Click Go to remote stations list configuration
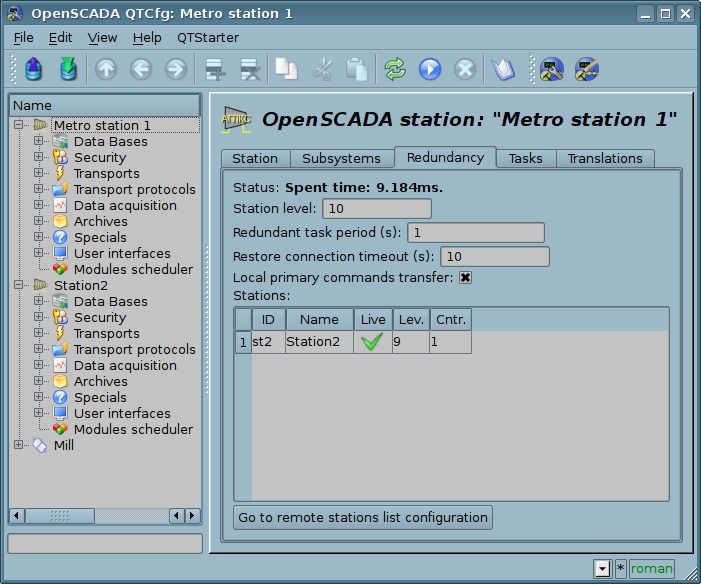This screenshot has height=584, width=701. [x=363, y=517]
